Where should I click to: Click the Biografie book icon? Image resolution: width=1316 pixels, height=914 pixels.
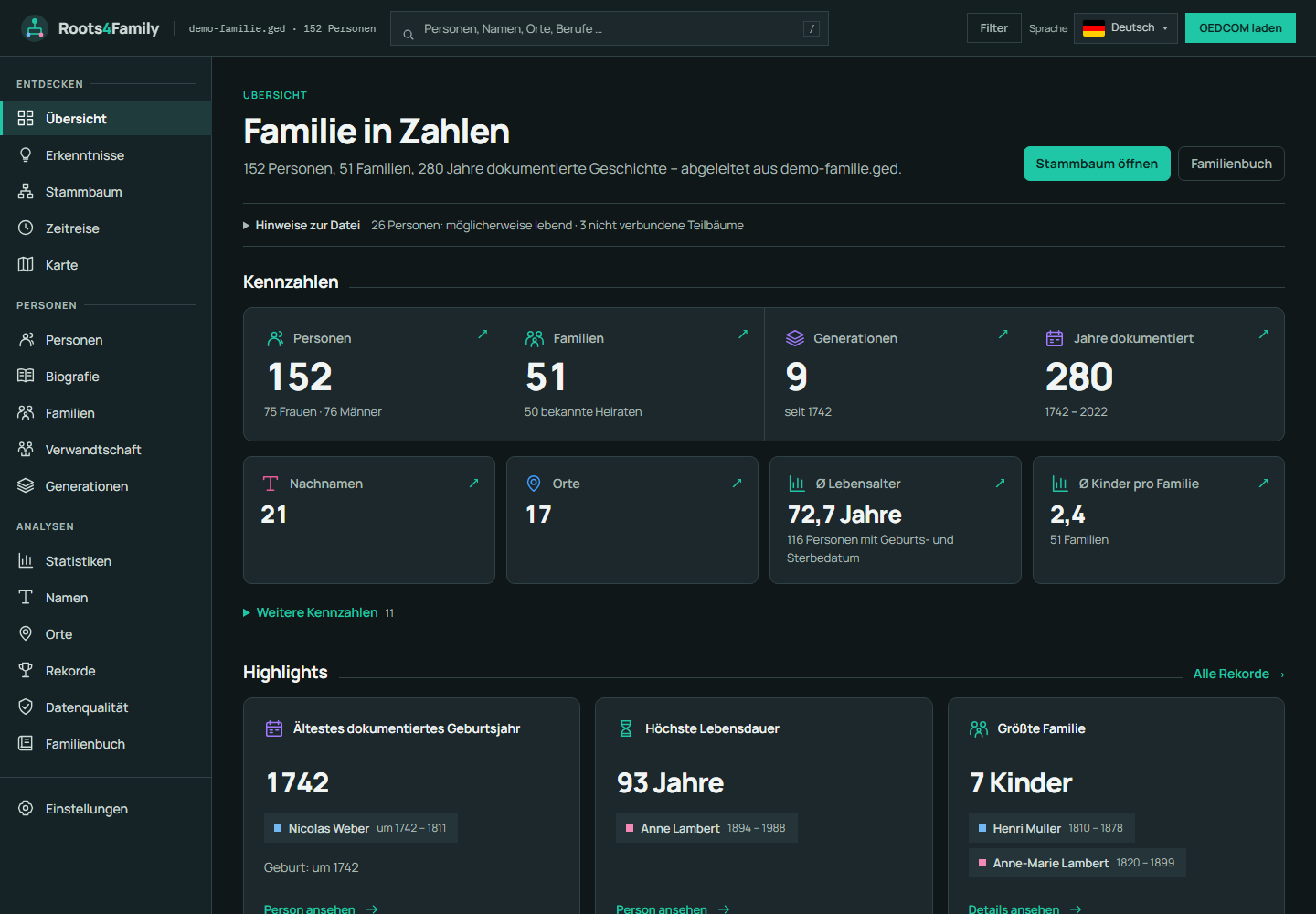point(26,376)
